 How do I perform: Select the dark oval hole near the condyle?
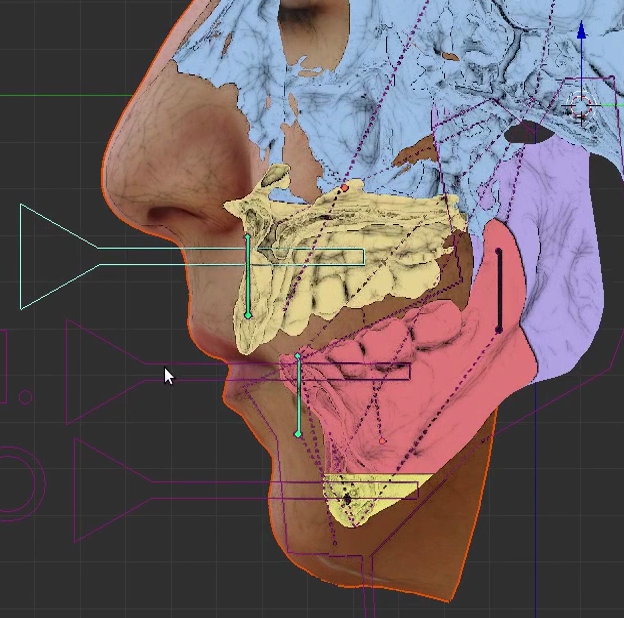point(528,133)
